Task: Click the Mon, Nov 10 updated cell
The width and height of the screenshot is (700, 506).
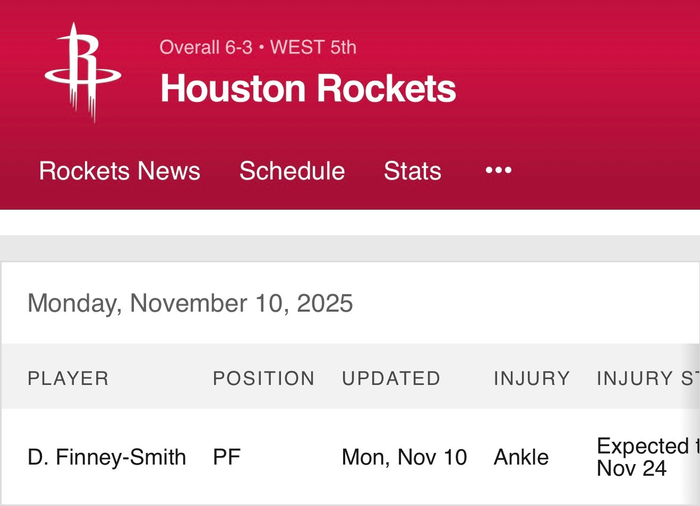Action: [x=404, y=457]
